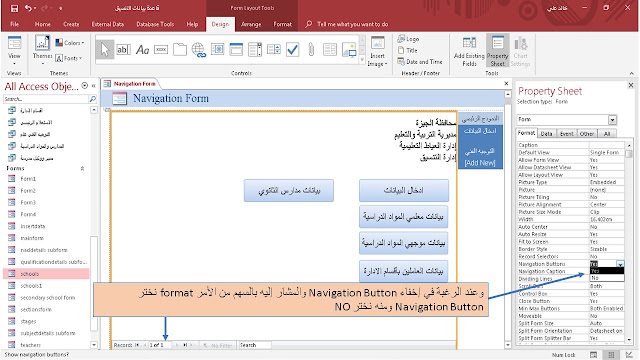
Task: Select Form1 in the navigation pane
Action: [x=28, y=179]
